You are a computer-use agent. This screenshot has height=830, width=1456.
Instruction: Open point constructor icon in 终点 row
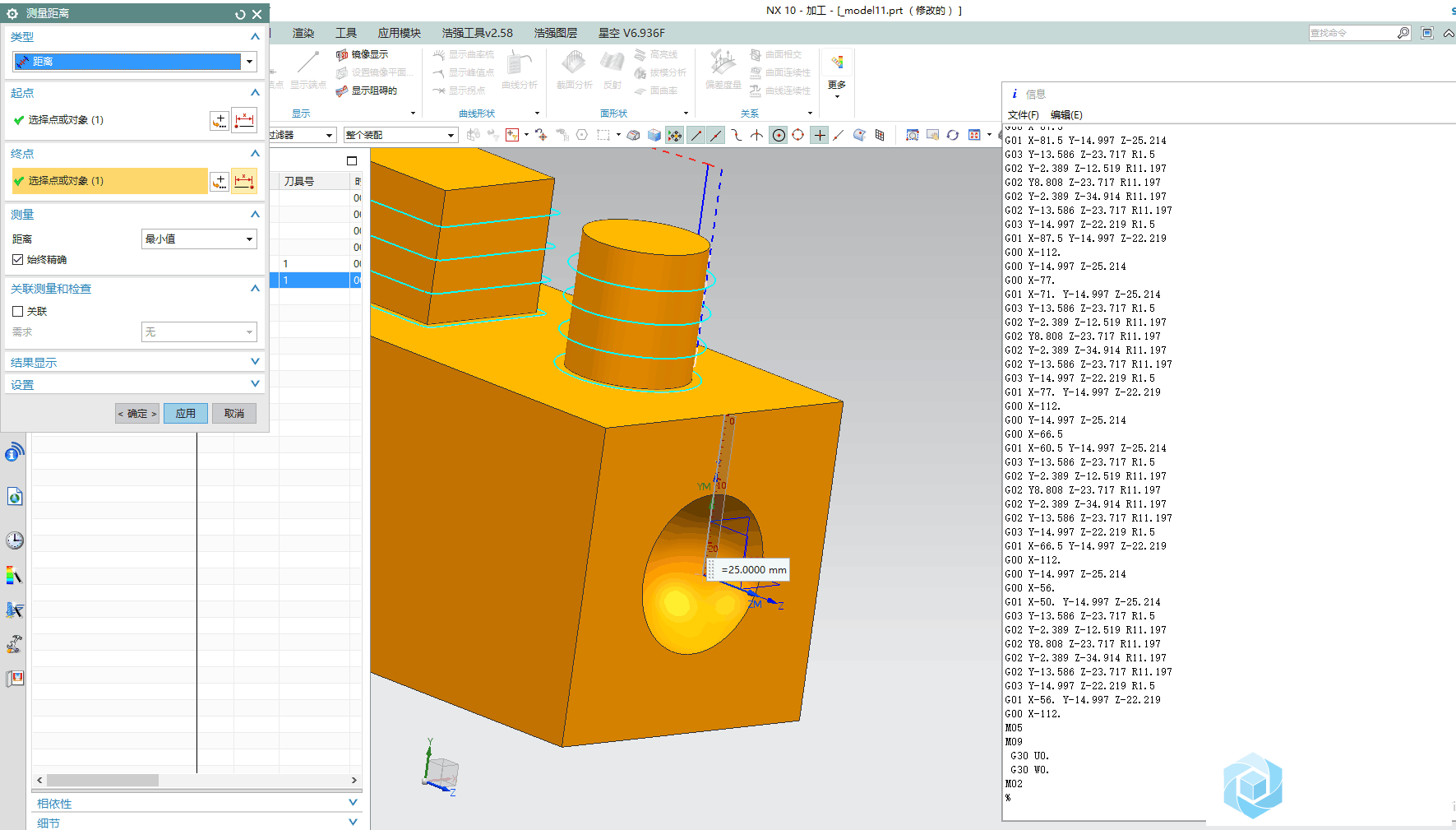(220, 181)
